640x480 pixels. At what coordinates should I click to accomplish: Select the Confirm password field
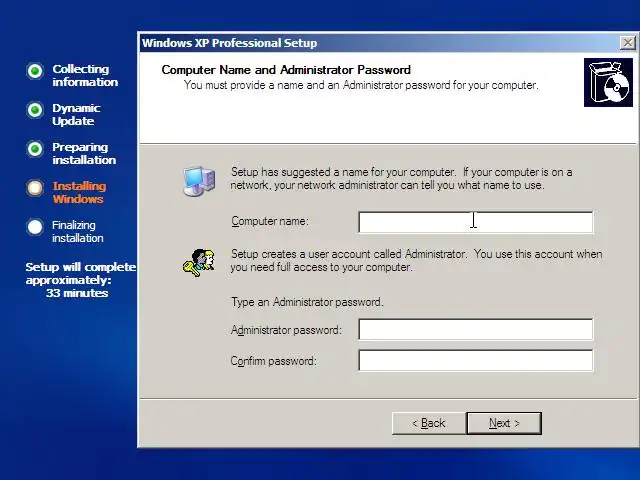(x=476, y=360)
